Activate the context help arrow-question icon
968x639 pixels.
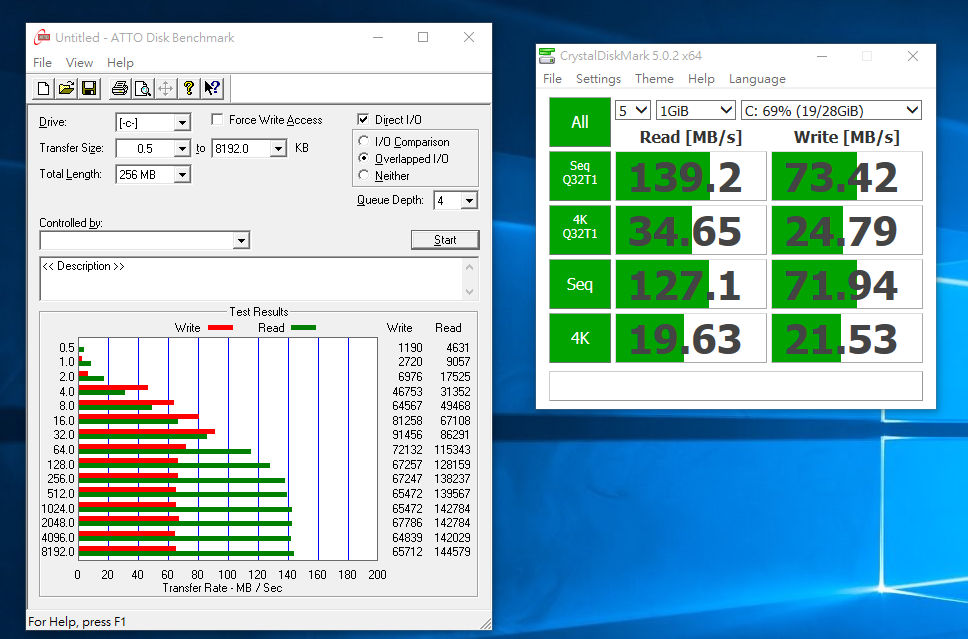coord(212,89)
